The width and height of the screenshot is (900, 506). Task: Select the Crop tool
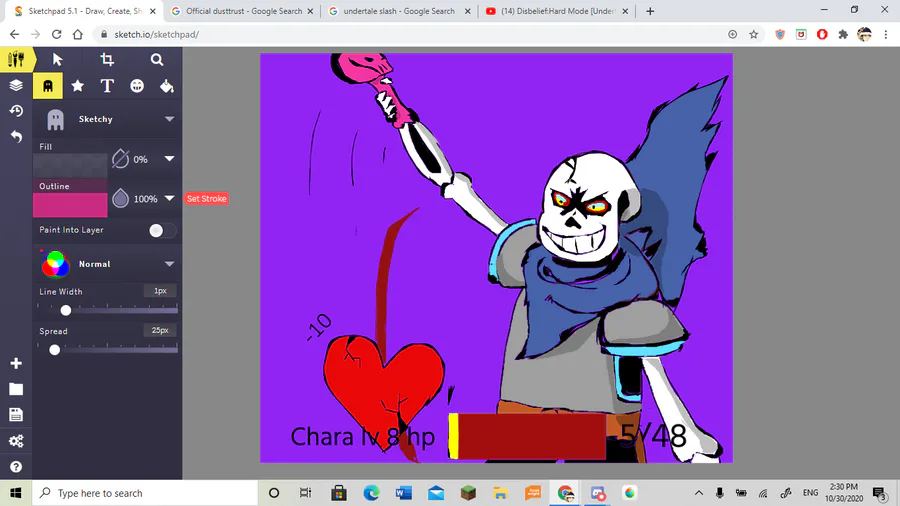[x=107, y=60]
